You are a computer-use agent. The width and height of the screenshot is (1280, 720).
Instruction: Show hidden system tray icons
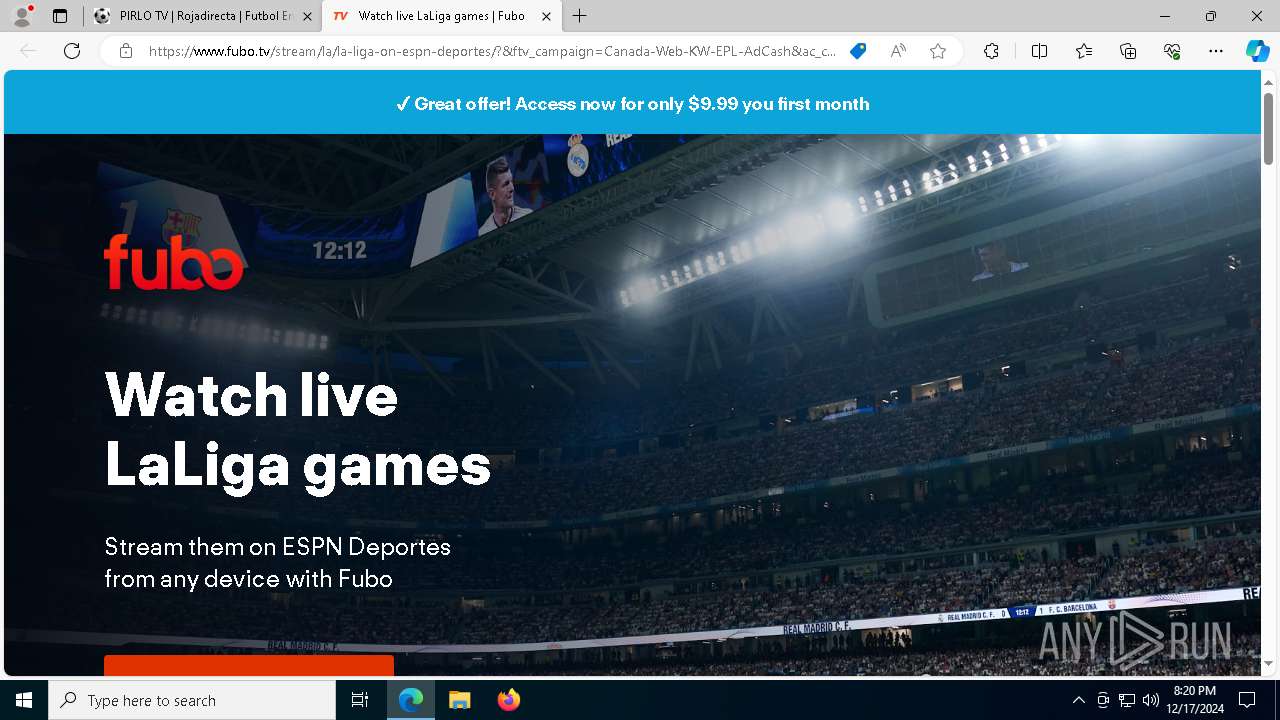(1078, 700)
